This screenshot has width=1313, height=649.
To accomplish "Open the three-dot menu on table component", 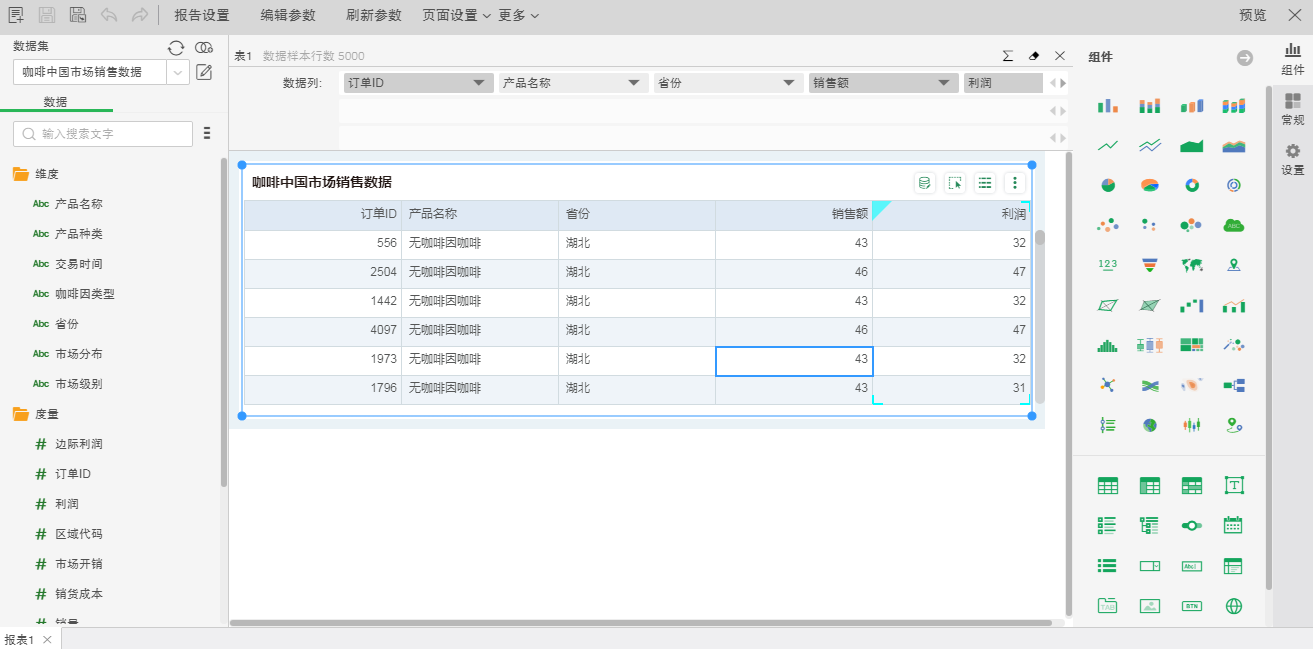I will point(1015,182).
